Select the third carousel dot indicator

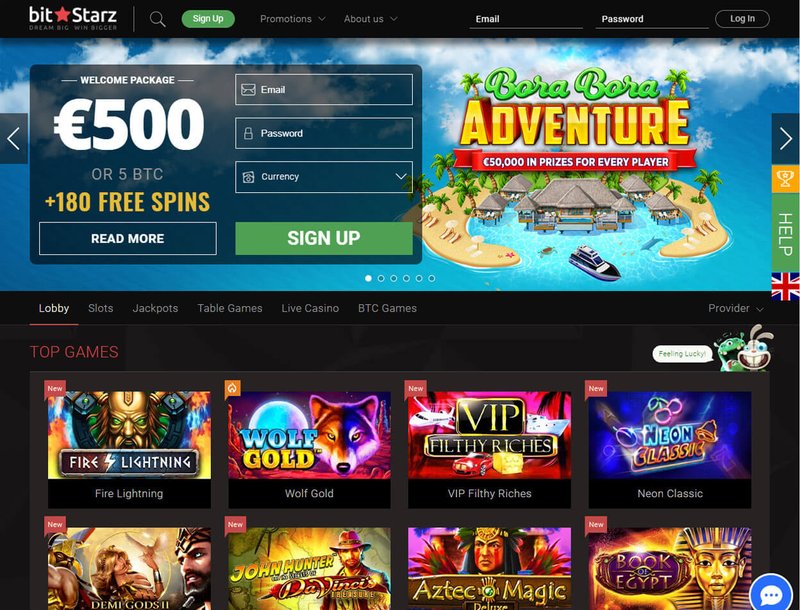[x=393, y=278]
